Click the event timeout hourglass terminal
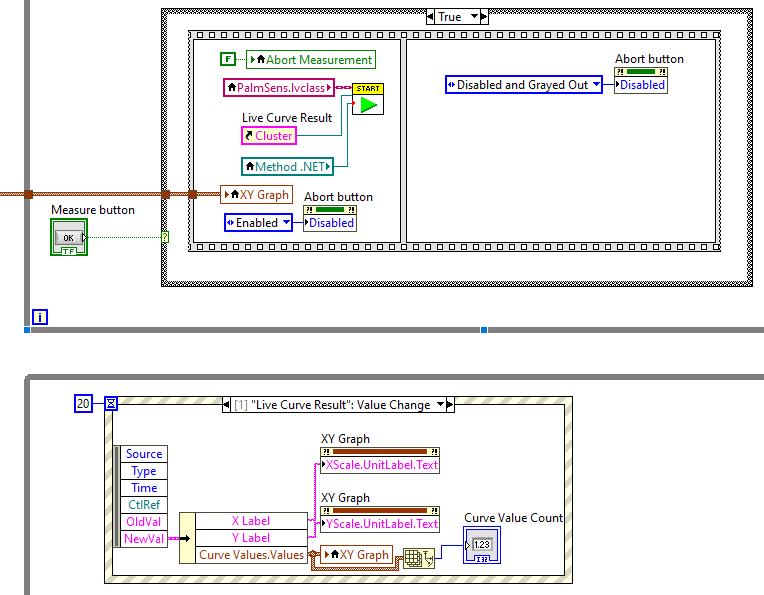The height and width of the screenshot is (595, 764). coord(111,403)
